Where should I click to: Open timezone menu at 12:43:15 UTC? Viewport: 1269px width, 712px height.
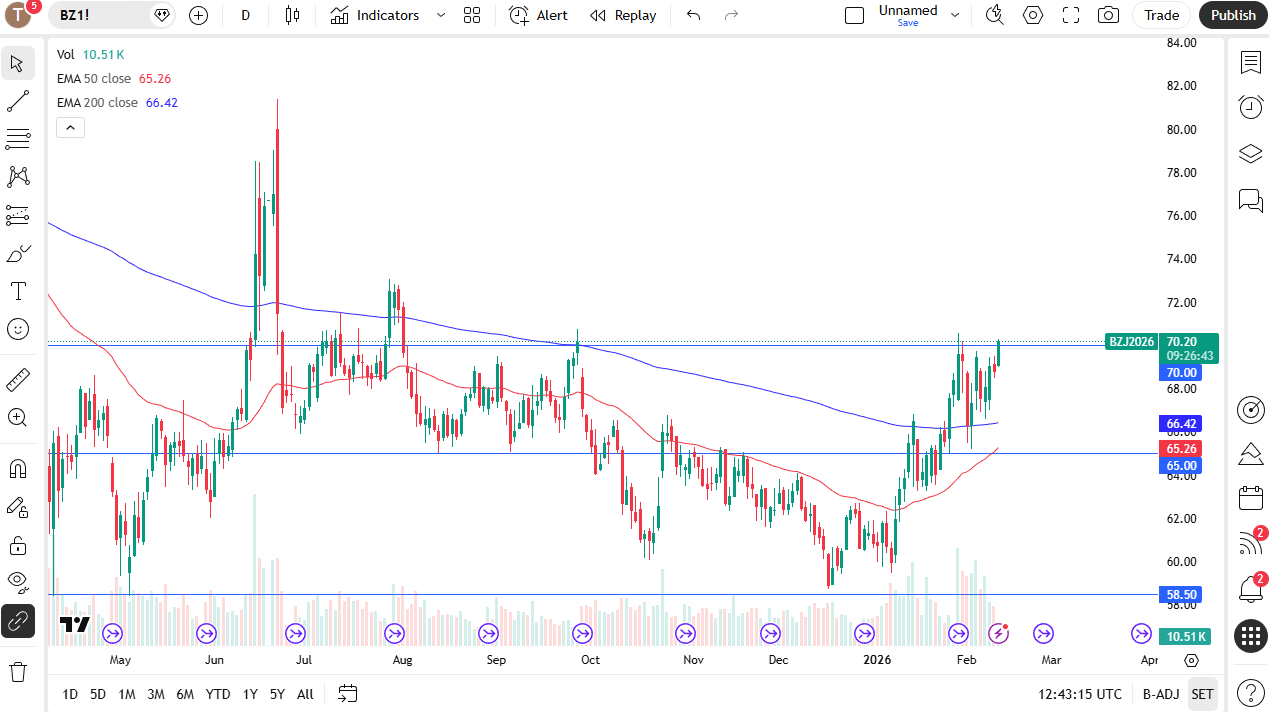pos(1080,694)
